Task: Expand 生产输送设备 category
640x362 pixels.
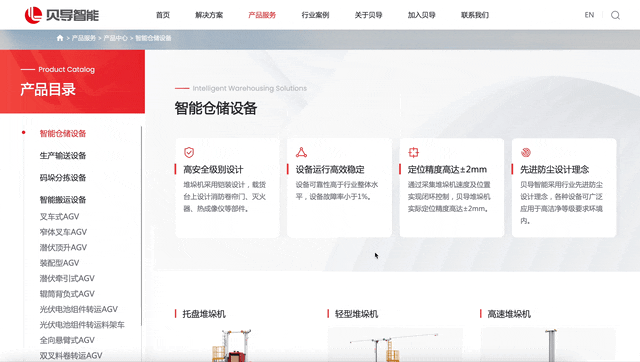Action: [63, 155]
